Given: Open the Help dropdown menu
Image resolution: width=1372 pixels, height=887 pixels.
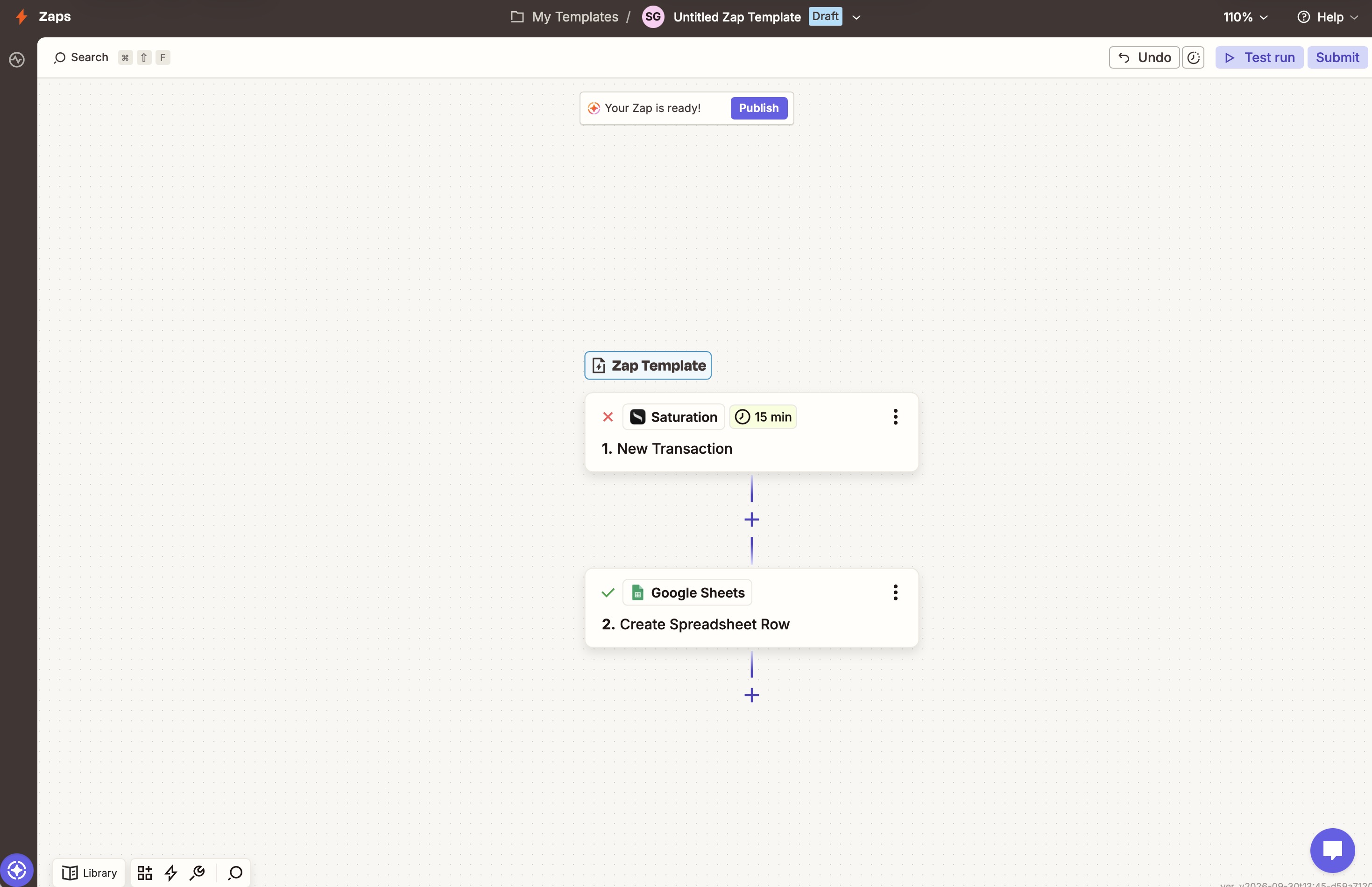Looking at the screenshot, I should click(x=1328, y=17).
